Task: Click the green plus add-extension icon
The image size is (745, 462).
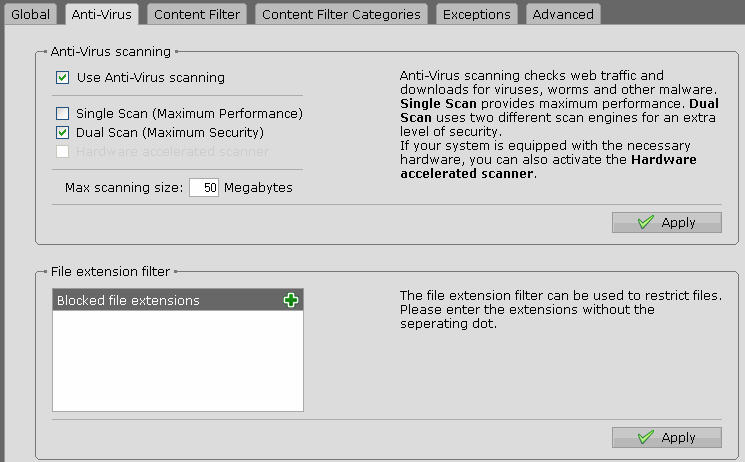Action: [291, 300]
